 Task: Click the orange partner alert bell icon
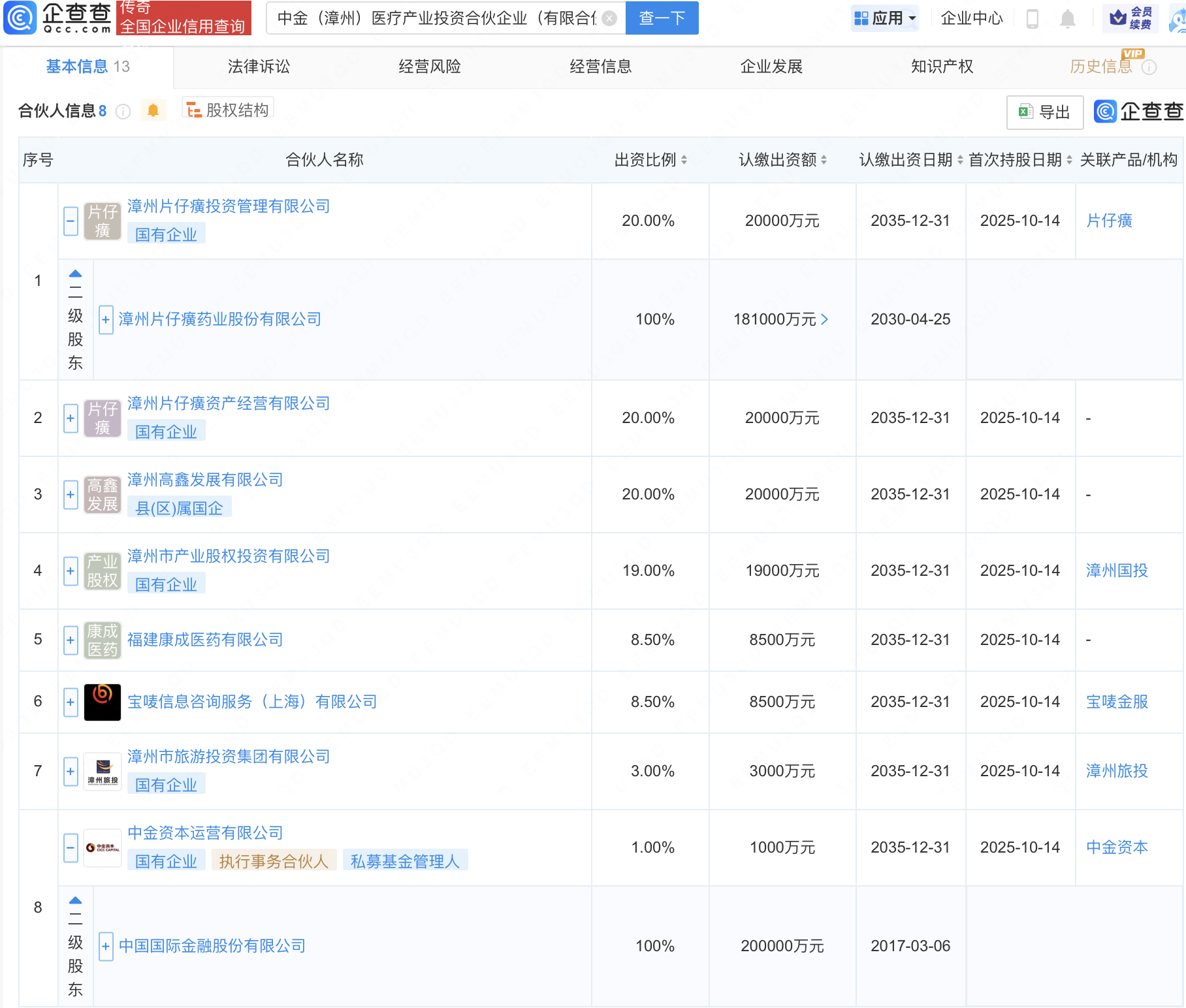tap(153, 110)
